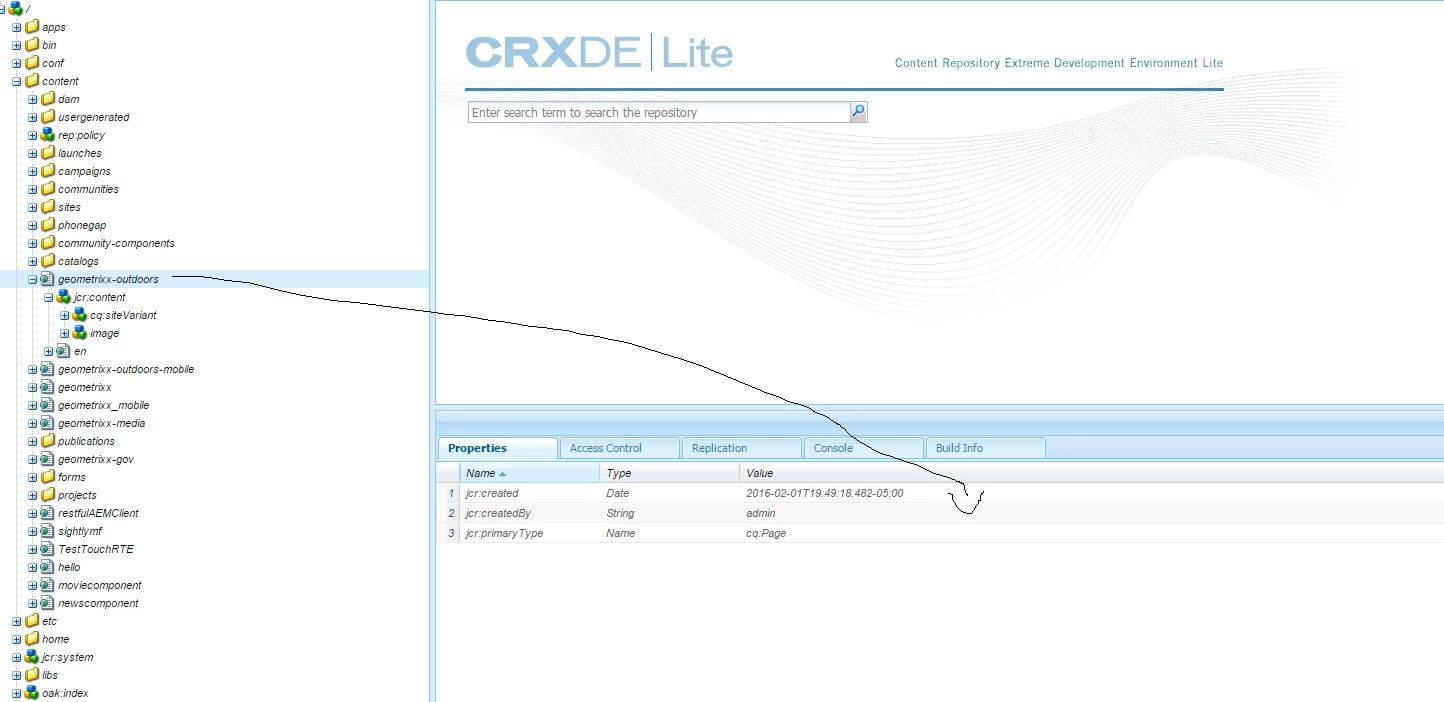Viewport: 1444px width, 702px height.
Task: Click the conf folder icon
Action: click(x=32, y=63)
